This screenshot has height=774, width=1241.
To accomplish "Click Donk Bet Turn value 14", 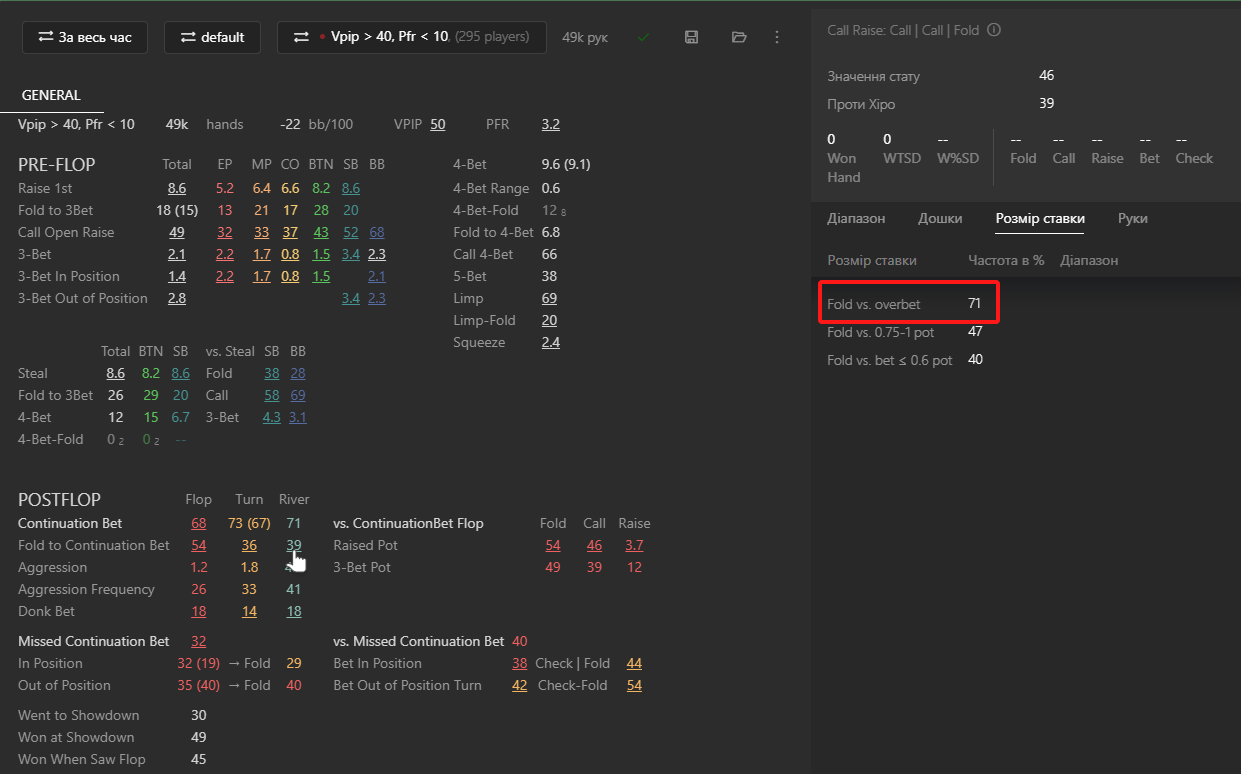I will click(249, 611).
